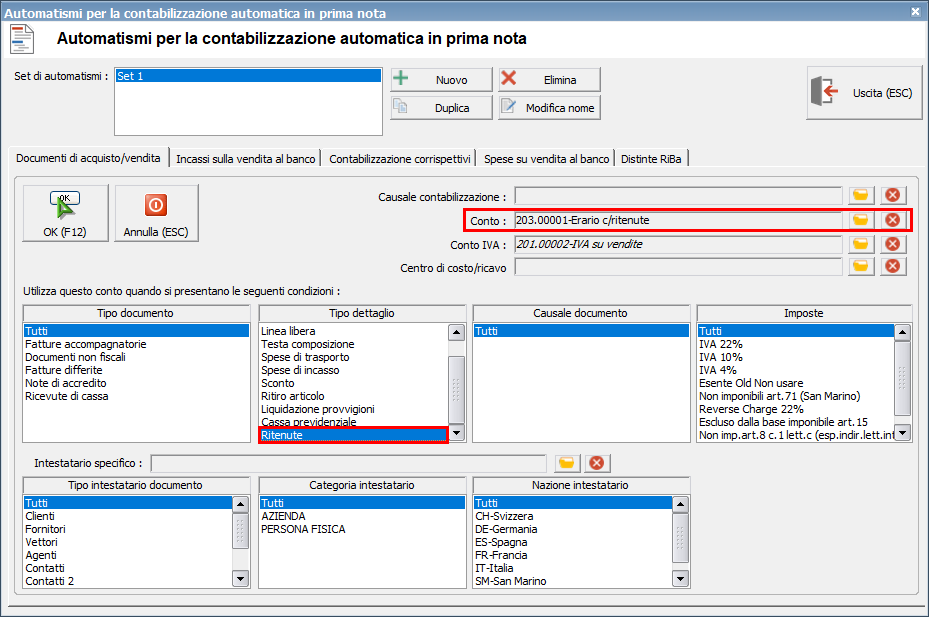Select Set 1 in automatismi list
Viewport: 929px width, 617px height.
pyautogui.click(x=248, y=76)
